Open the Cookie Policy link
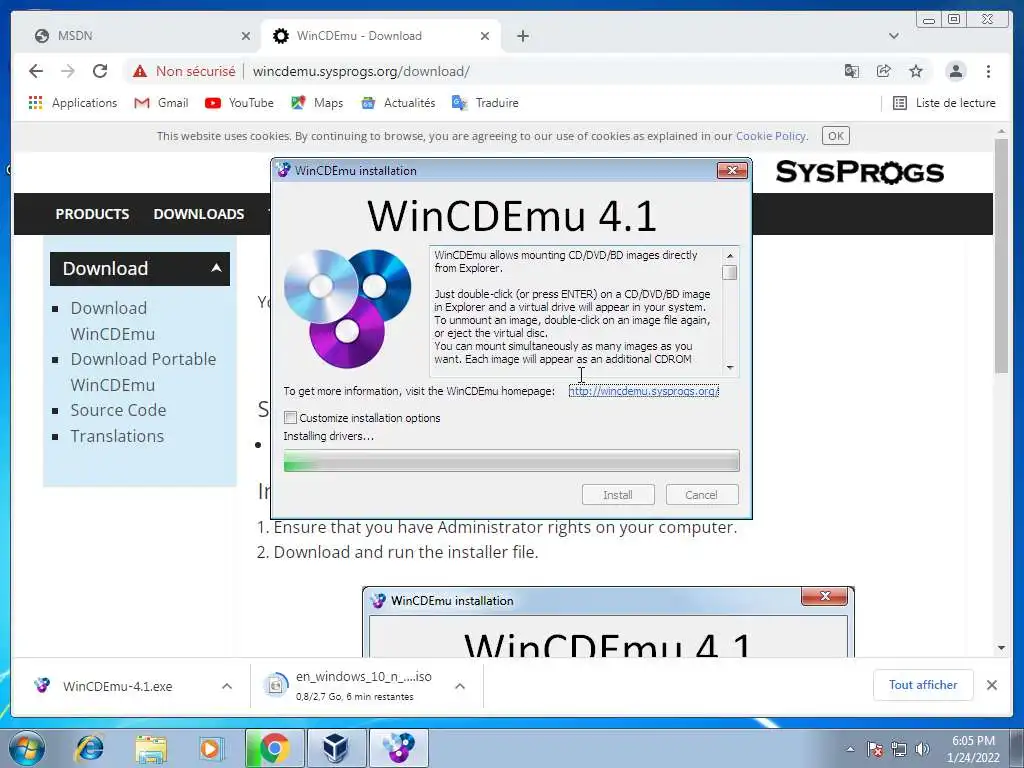The image size is (1024, 768). pos(771,136)
